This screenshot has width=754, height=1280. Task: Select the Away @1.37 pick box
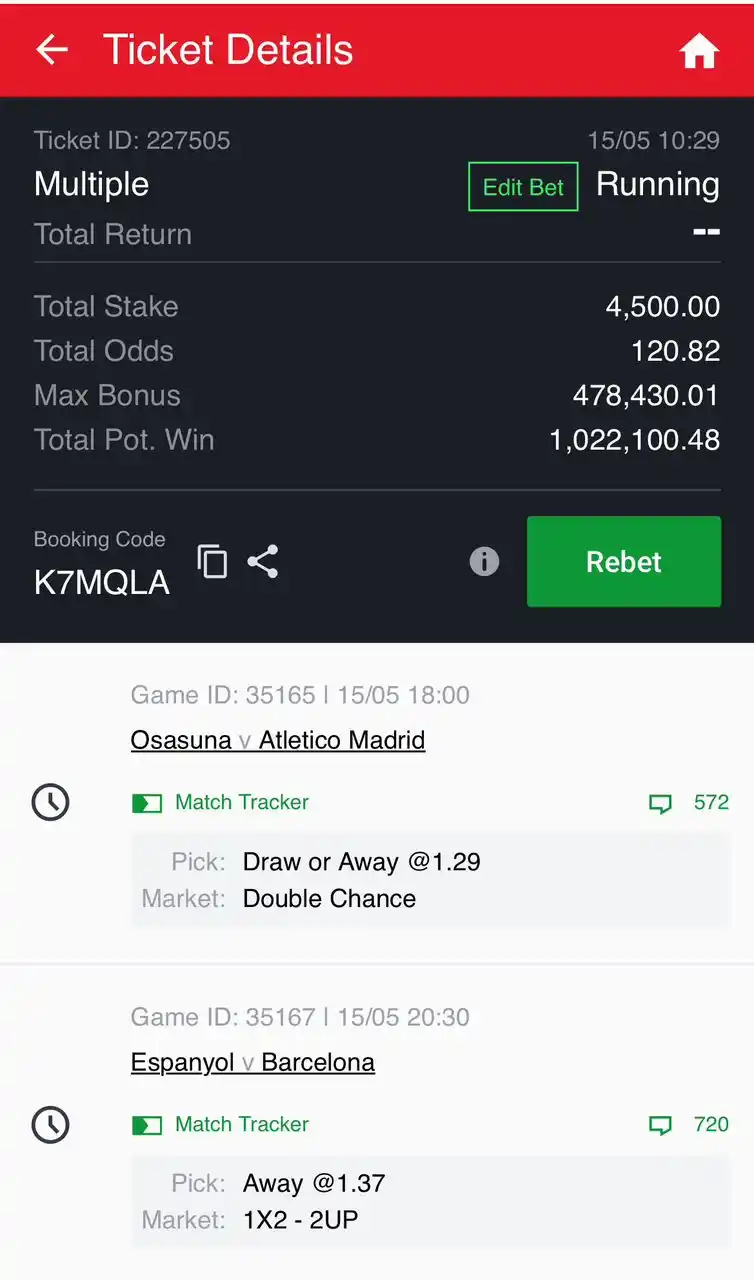click(431, 1201)
